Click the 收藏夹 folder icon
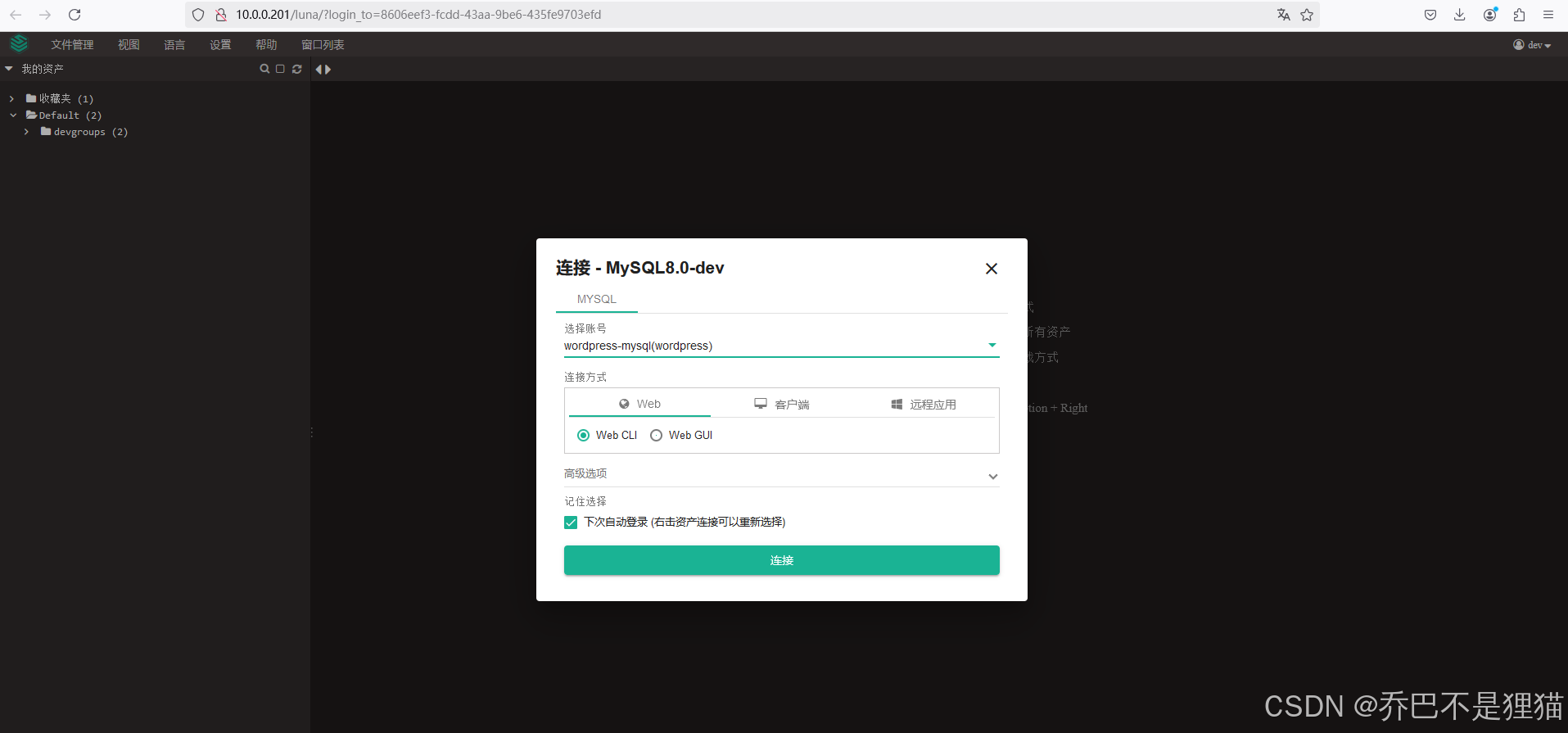 coord(31,98)
